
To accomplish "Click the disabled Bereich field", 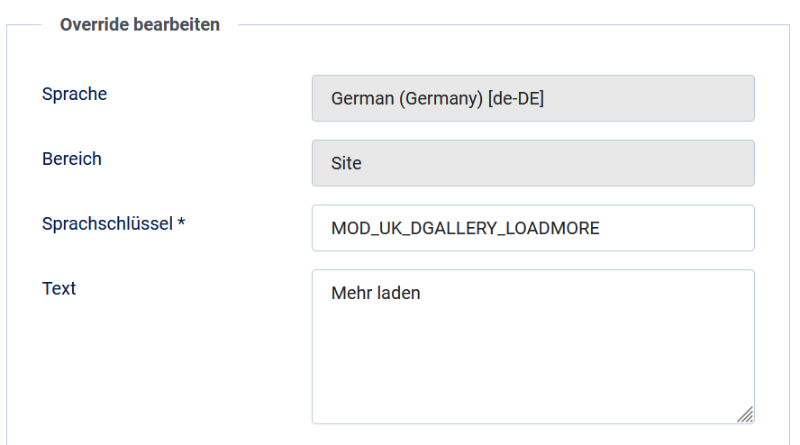I will click(x=533, y=163).
